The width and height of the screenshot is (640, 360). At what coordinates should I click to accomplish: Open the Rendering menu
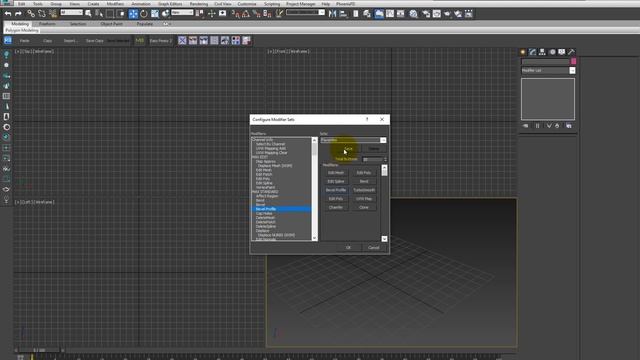pyautogui.click(x=199, y=4)
